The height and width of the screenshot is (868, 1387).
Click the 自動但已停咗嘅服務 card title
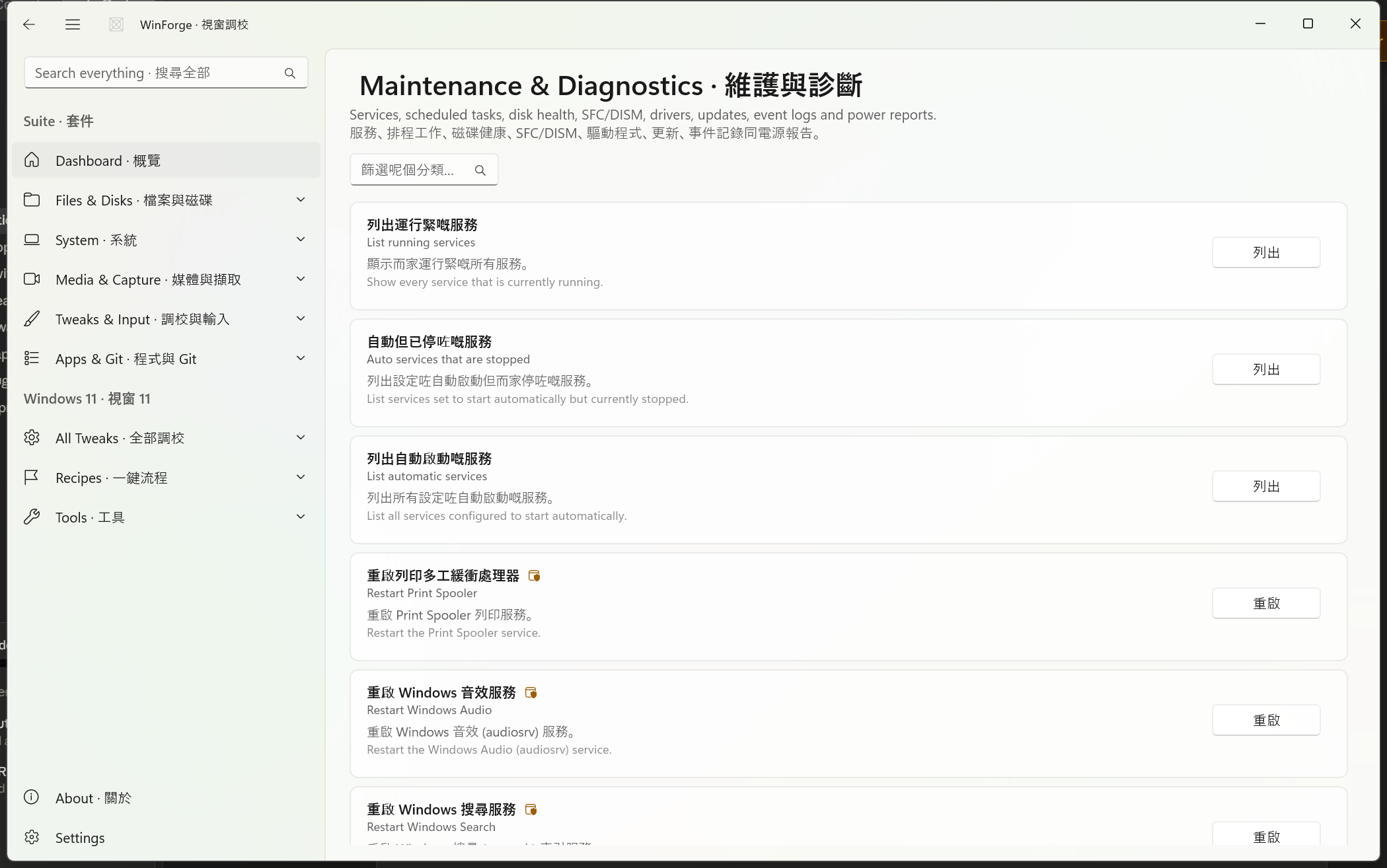click(430, 342)
